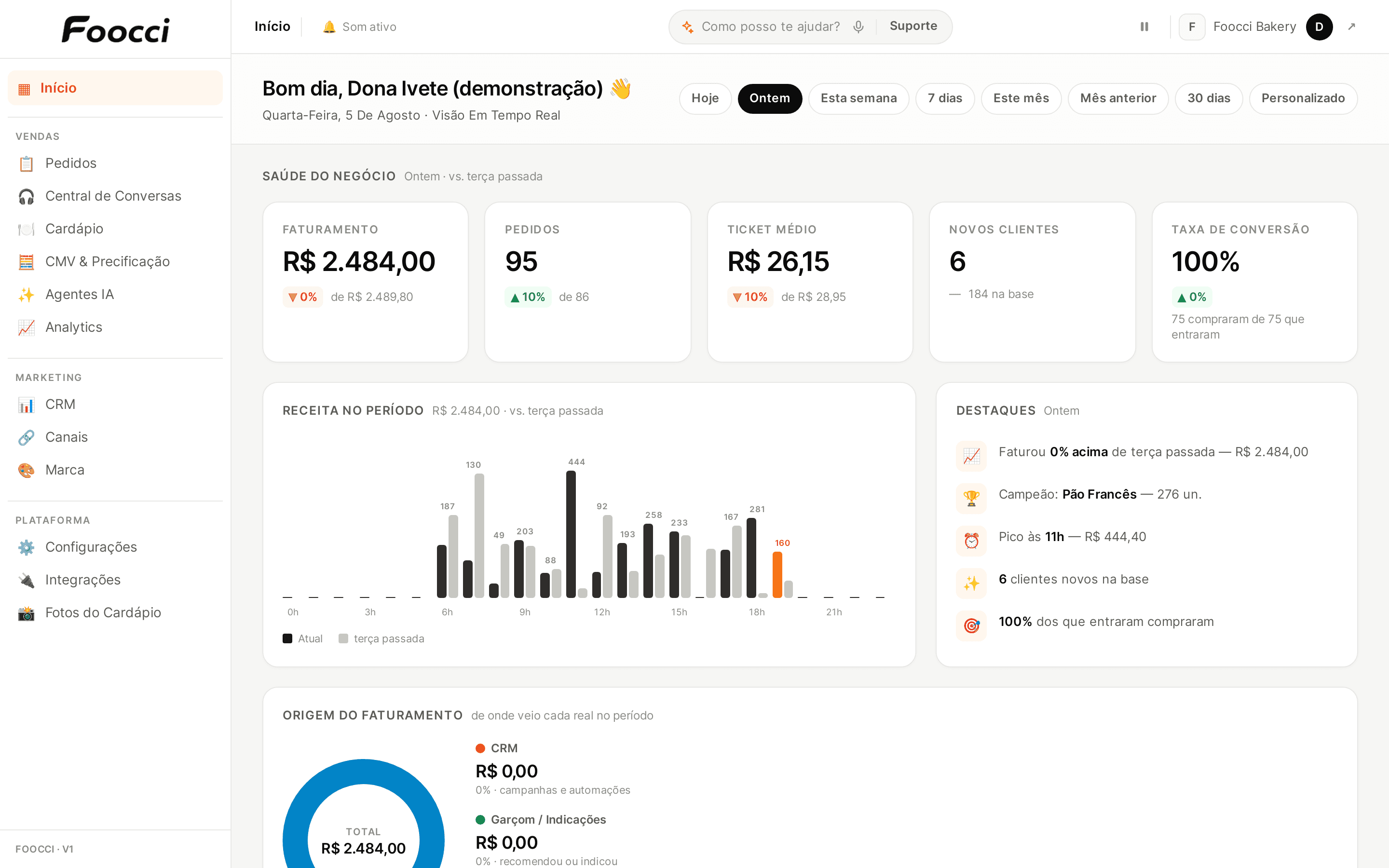The width and height of the screenshot is (1389, 868).
Task: Click the external arrow icon at top right
Action: (x=1352, y=27)
